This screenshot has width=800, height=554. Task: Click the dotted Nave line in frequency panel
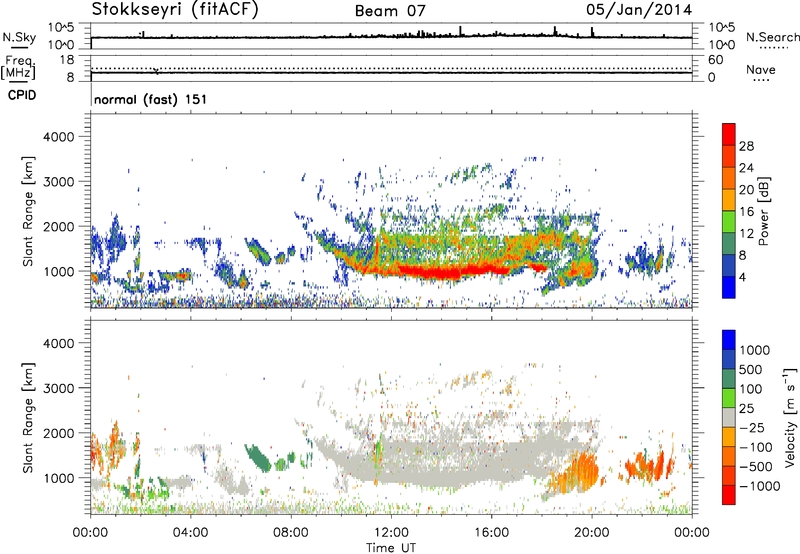click(x=392, y=68)
